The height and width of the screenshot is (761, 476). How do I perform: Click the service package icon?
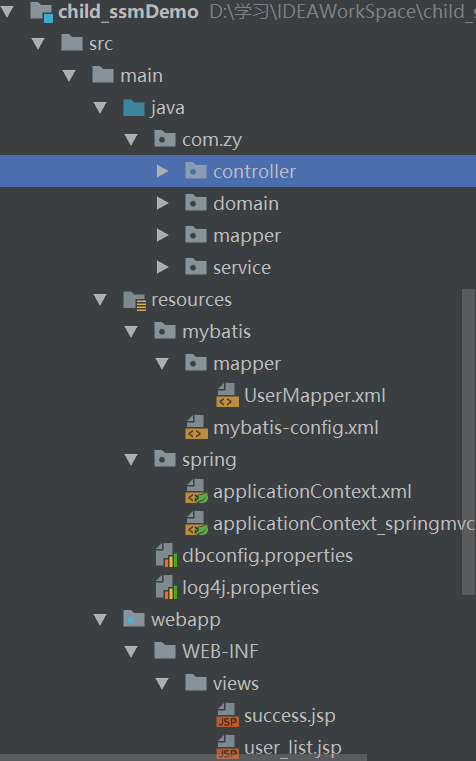[x=196, y=267]
